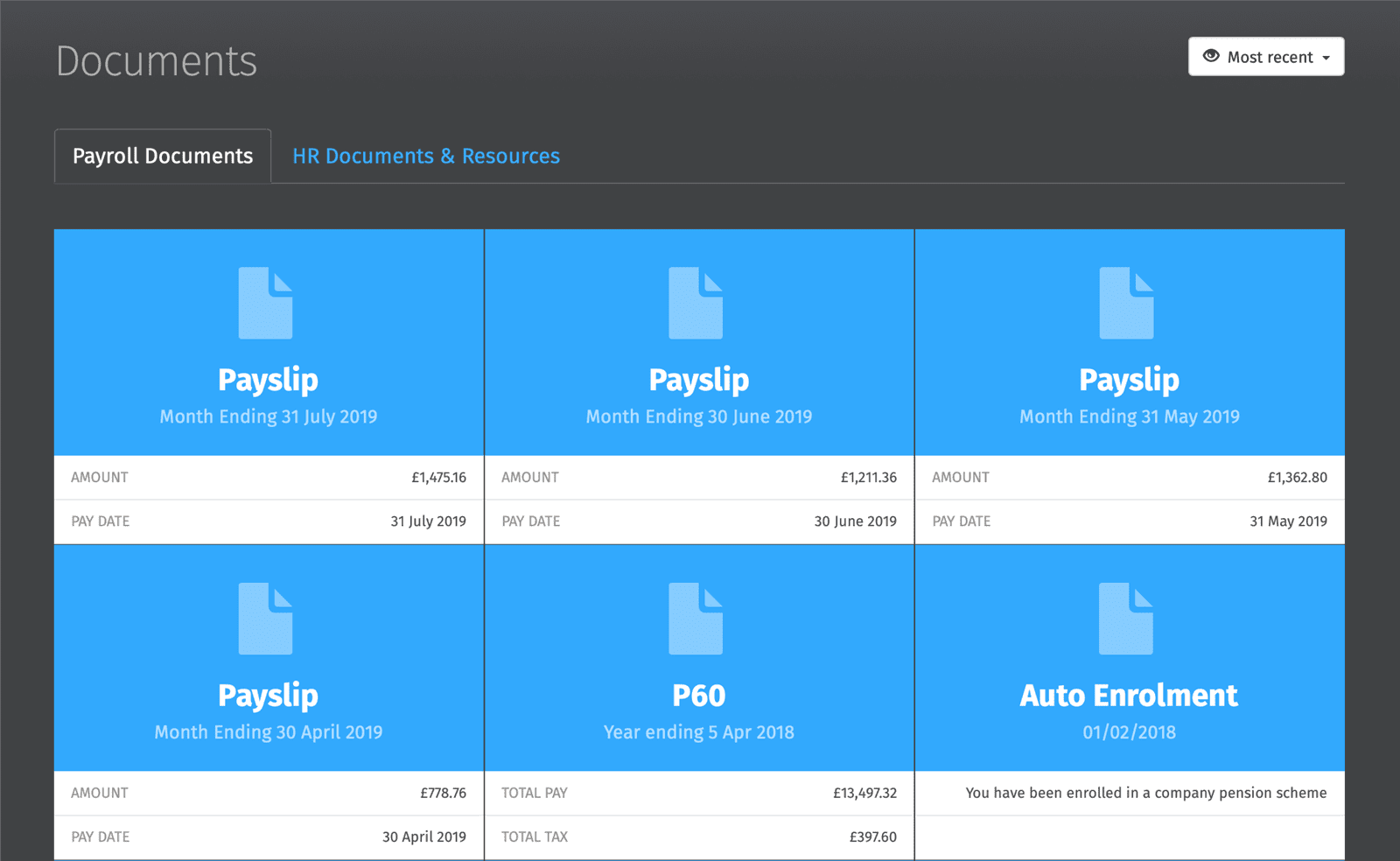This screenshot has width=1400, height=861.
Task: Click the Auto Enrolment document icon
Action: point(1127,619)
